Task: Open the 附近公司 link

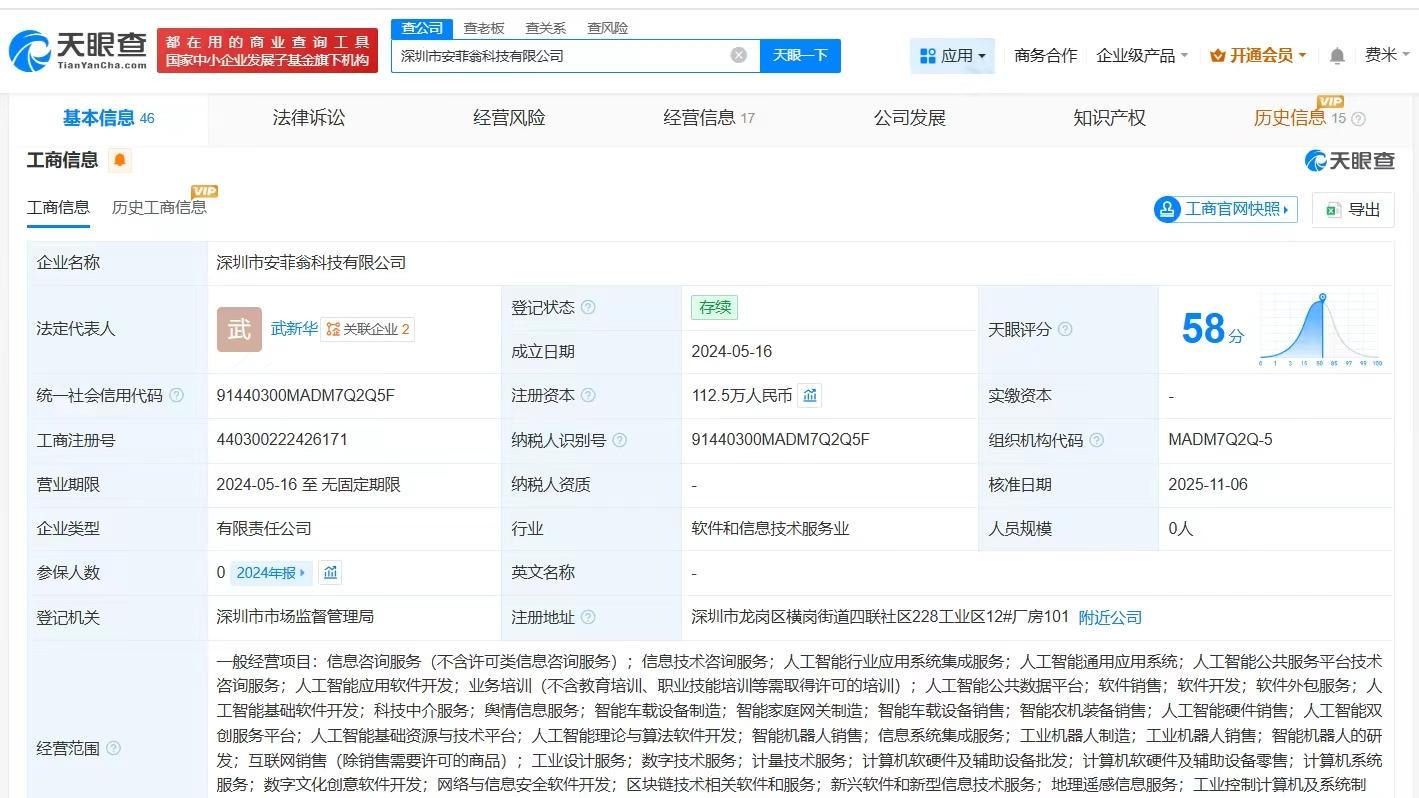Action: [x=1109, y=617]
